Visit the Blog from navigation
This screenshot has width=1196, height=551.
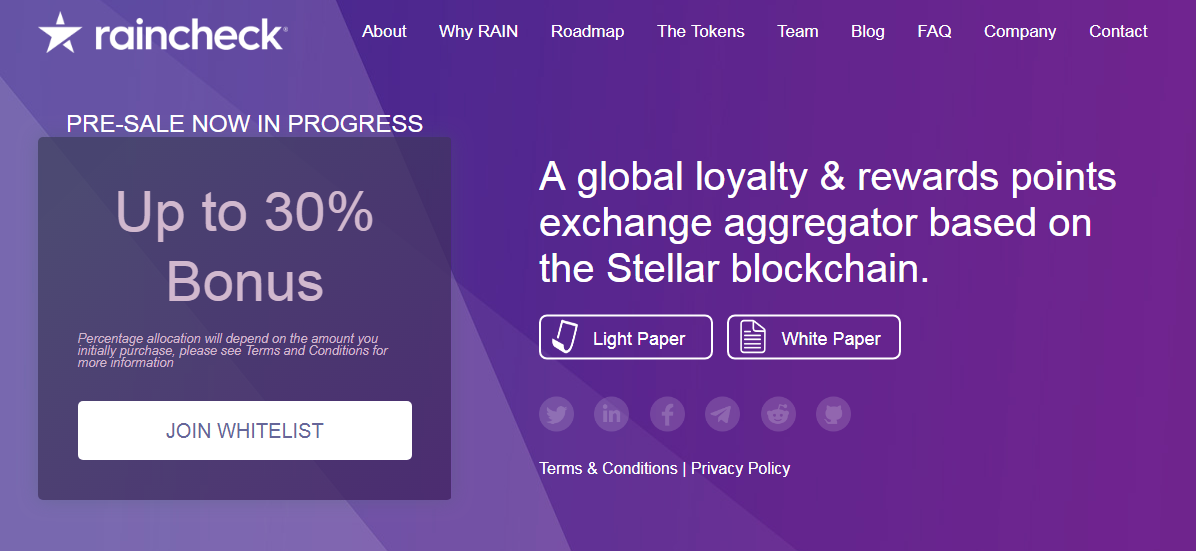[x=868, y=31]
